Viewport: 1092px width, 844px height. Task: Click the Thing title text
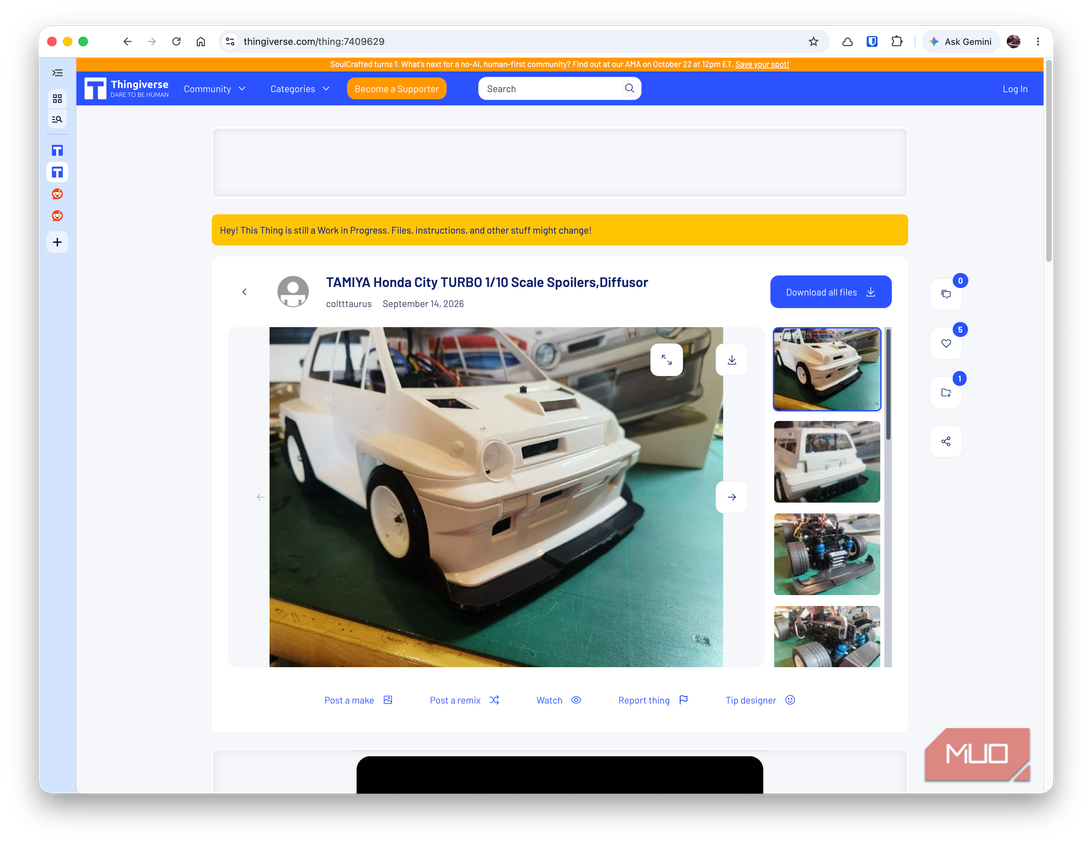pos(487,283)
